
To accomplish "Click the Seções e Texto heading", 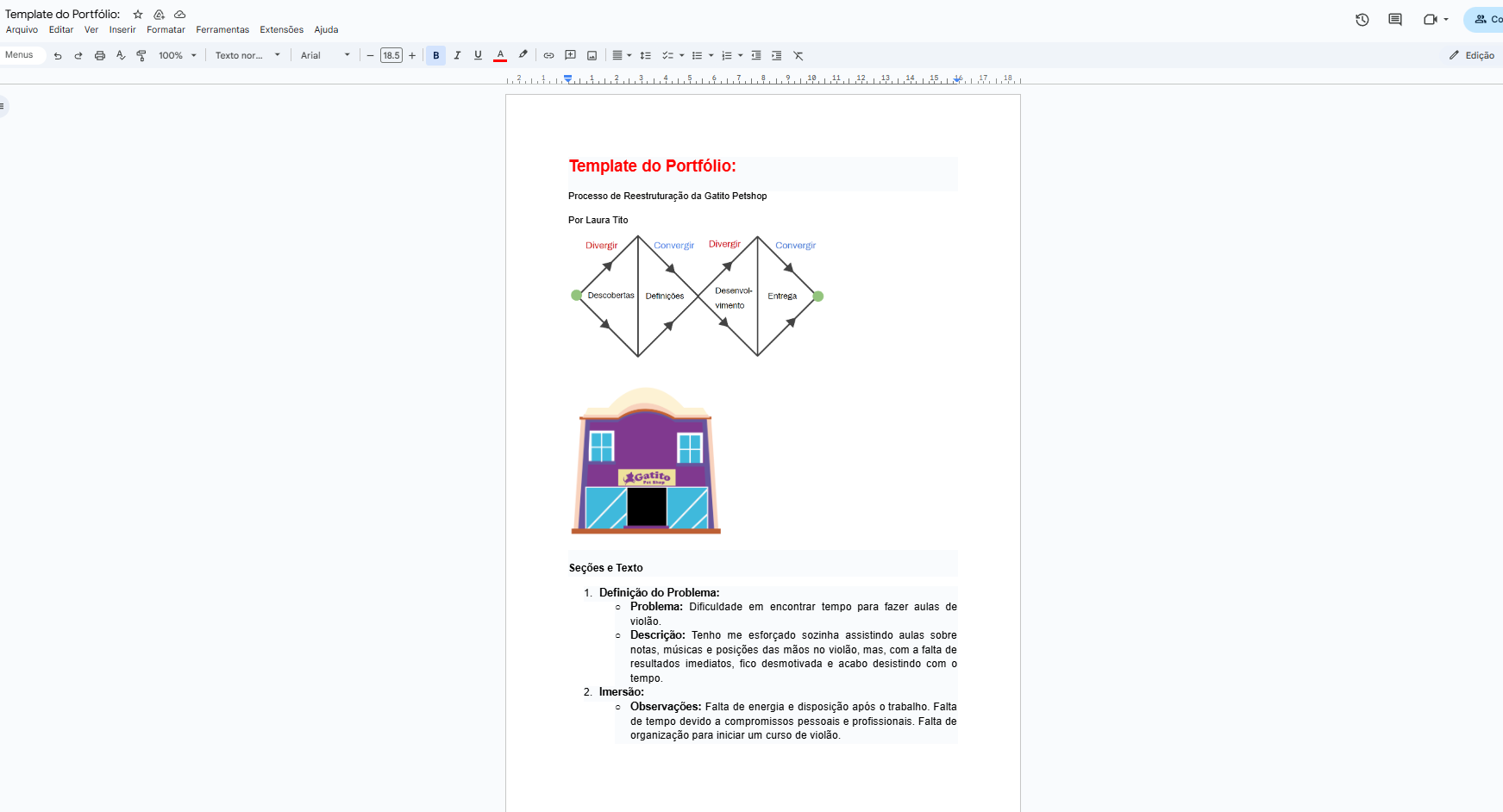I will tap(606, 568).
